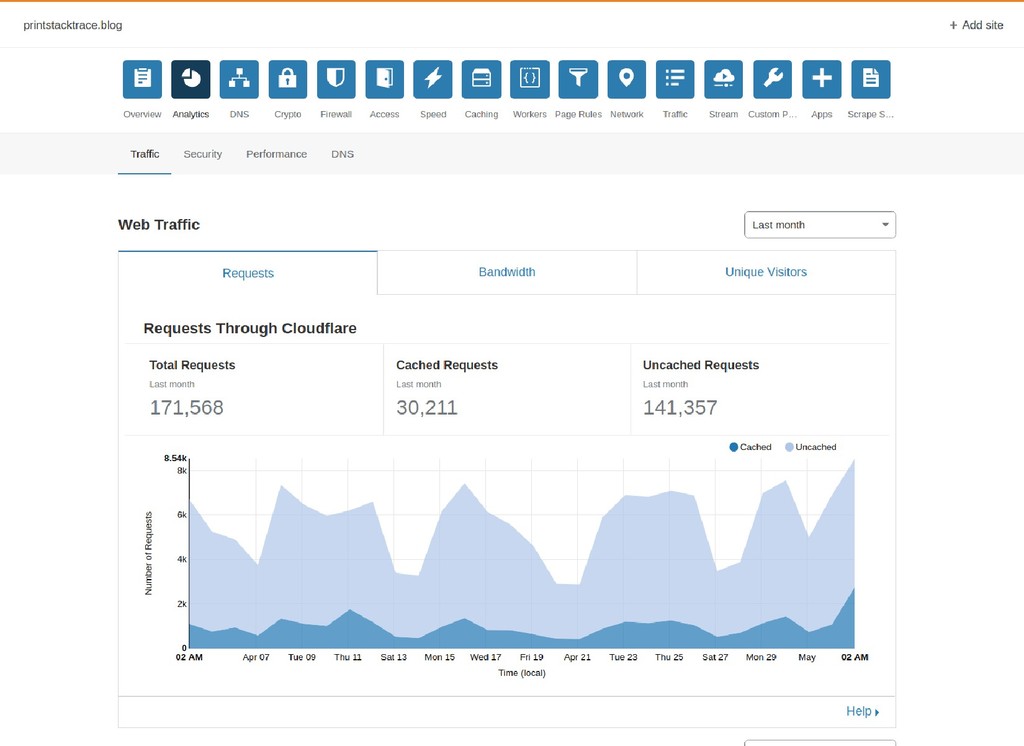The image size is (1024, 746).
Task: Open the Workers code braces icon
Action: click(x=530, y=79)
